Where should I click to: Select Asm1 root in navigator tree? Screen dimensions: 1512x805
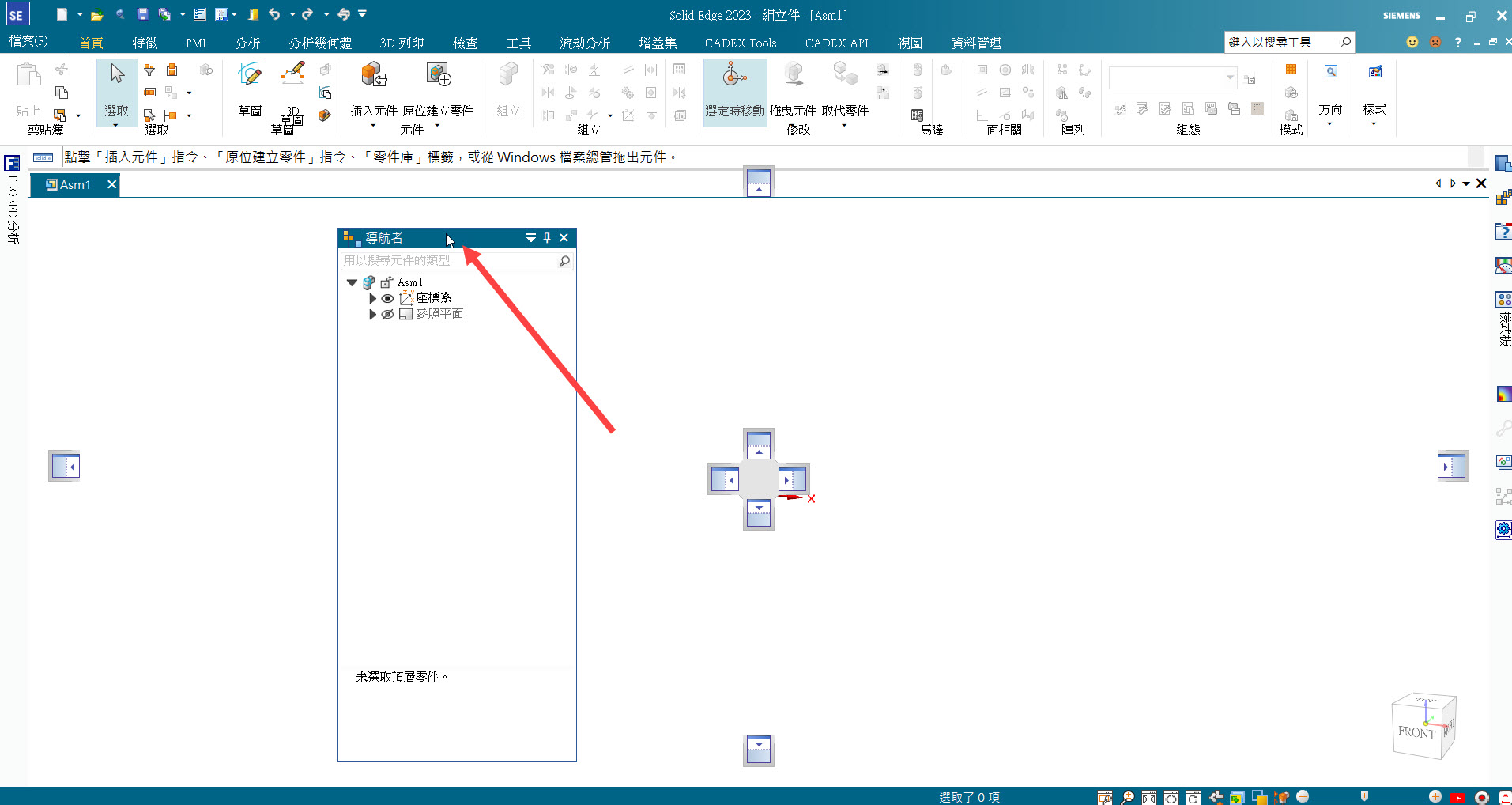click(409, 282)
